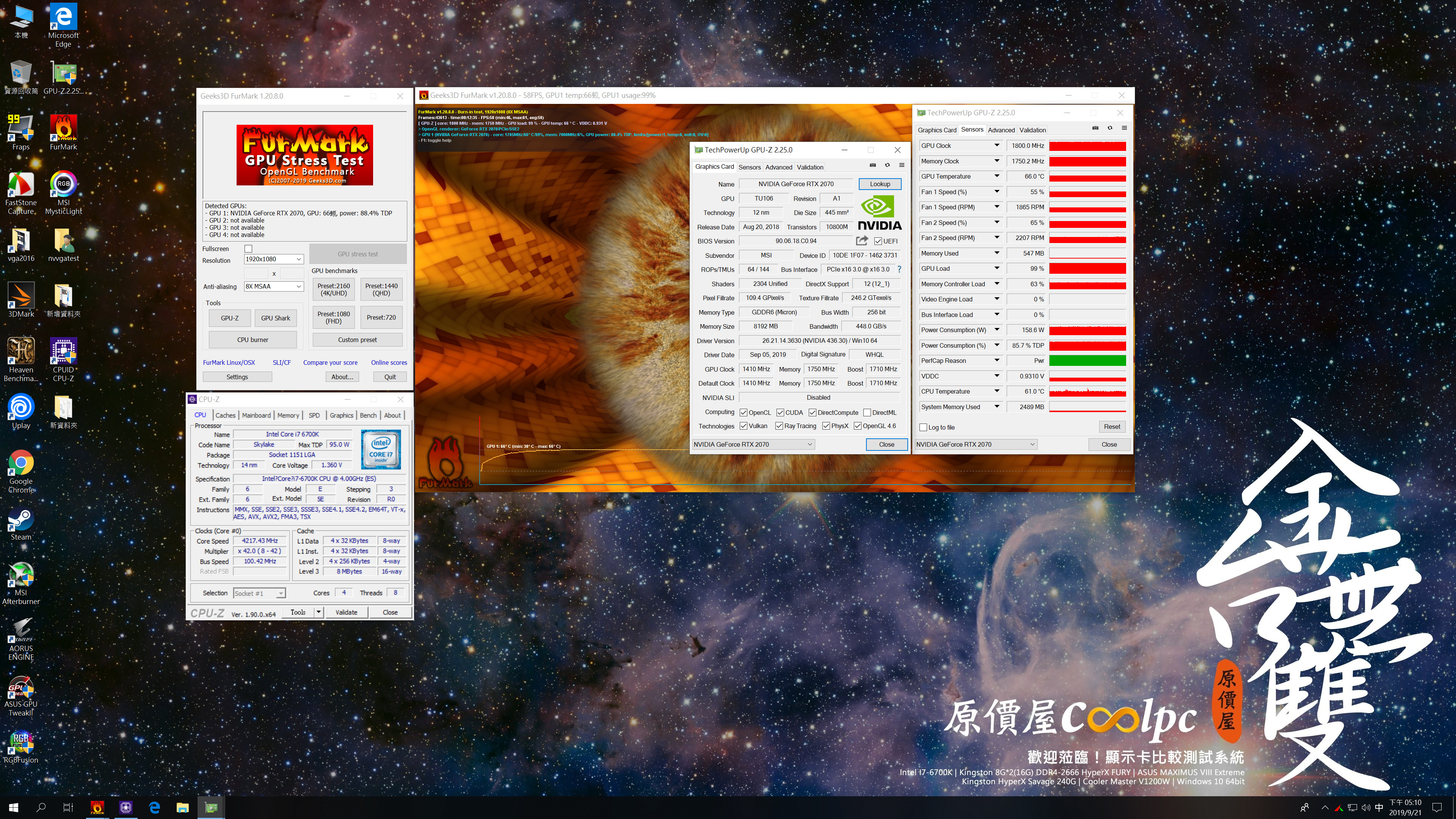
Task: Open the CPU-Z Tools dropdown arrow
Action: coord(319,612)
